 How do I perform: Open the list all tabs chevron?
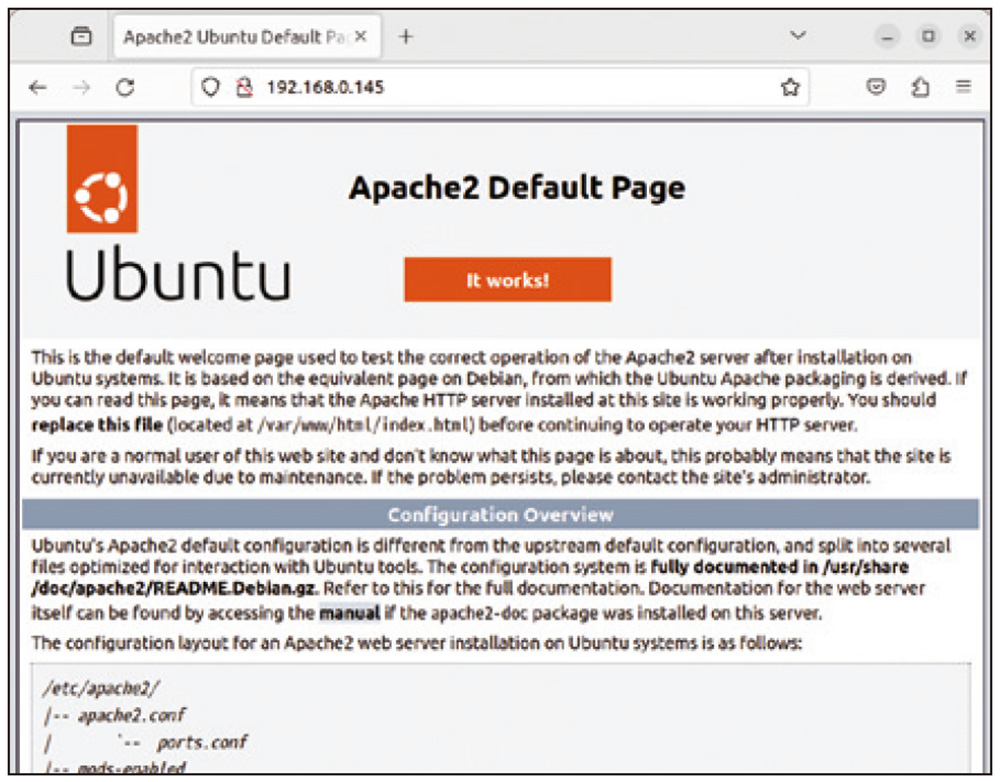pyautogui.click(x=798, y=35)
